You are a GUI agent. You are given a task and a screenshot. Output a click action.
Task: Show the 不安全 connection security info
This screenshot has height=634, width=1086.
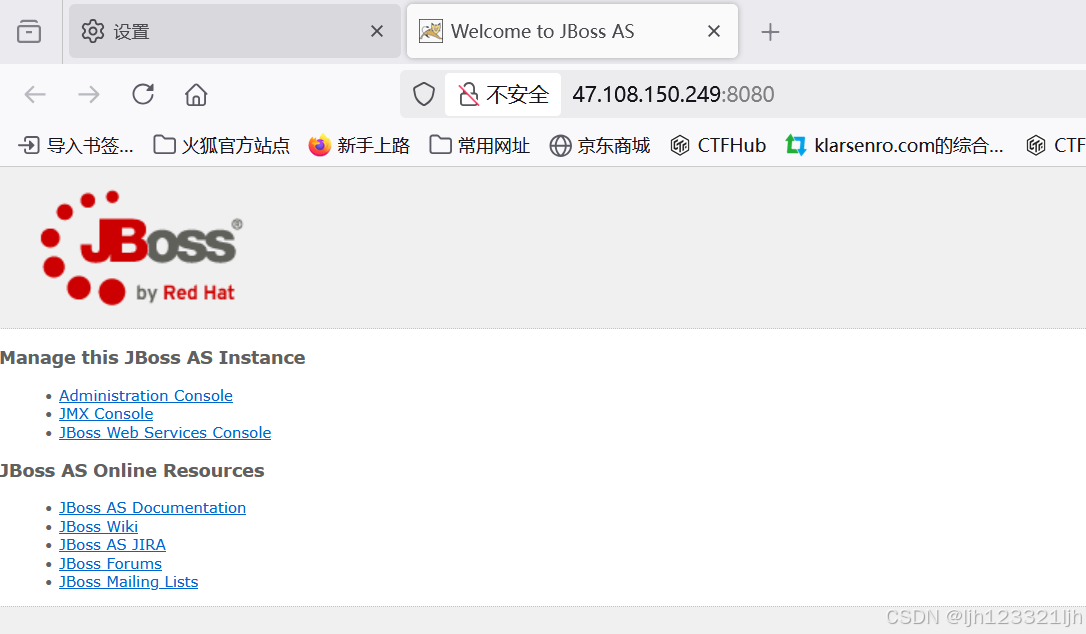click(504, 94)
